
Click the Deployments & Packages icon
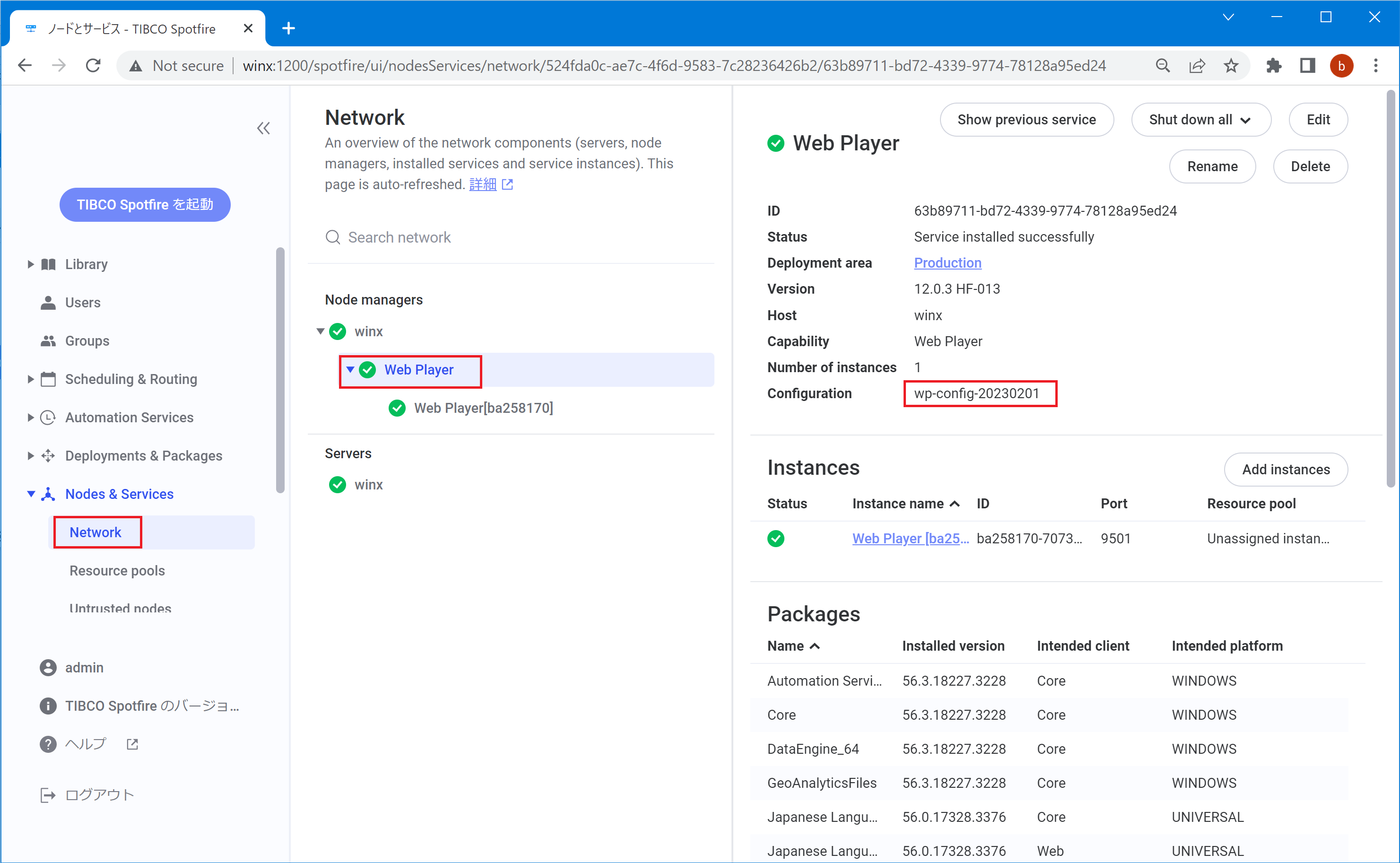click(x=49, y=455)
